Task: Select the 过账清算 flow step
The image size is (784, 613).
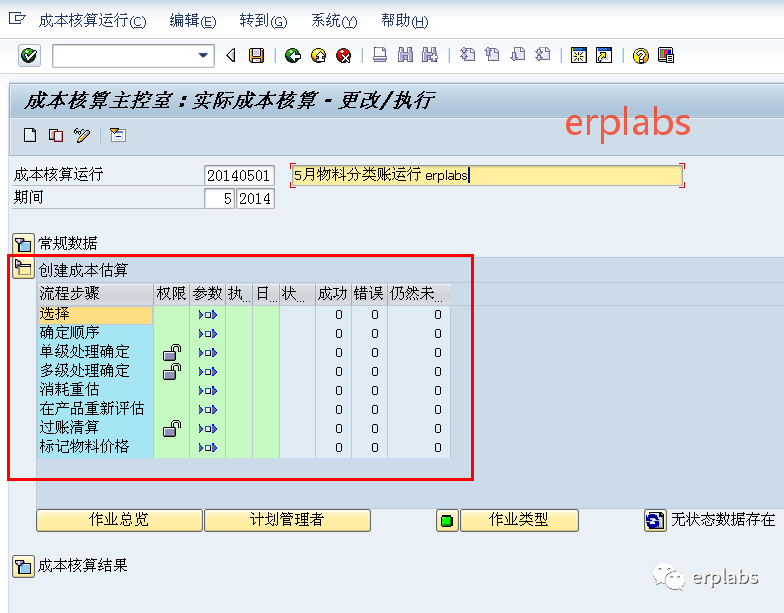Action: (95, 428)
